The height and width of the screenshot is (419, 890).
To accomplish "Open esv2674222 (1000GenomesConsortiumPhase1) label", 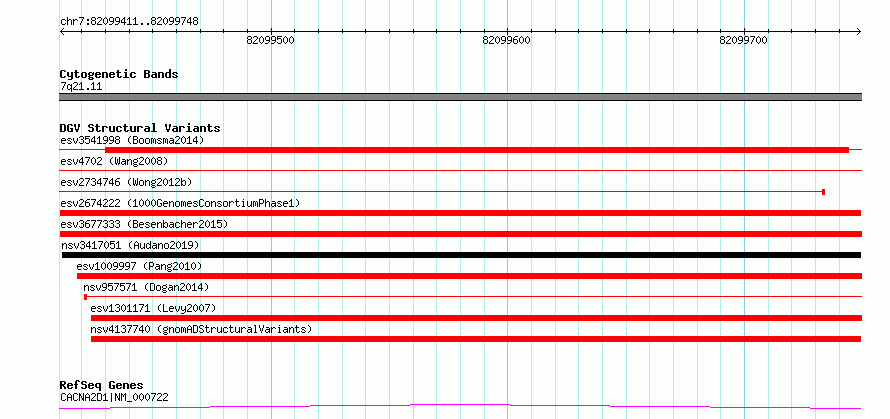I will pos(180,203).
